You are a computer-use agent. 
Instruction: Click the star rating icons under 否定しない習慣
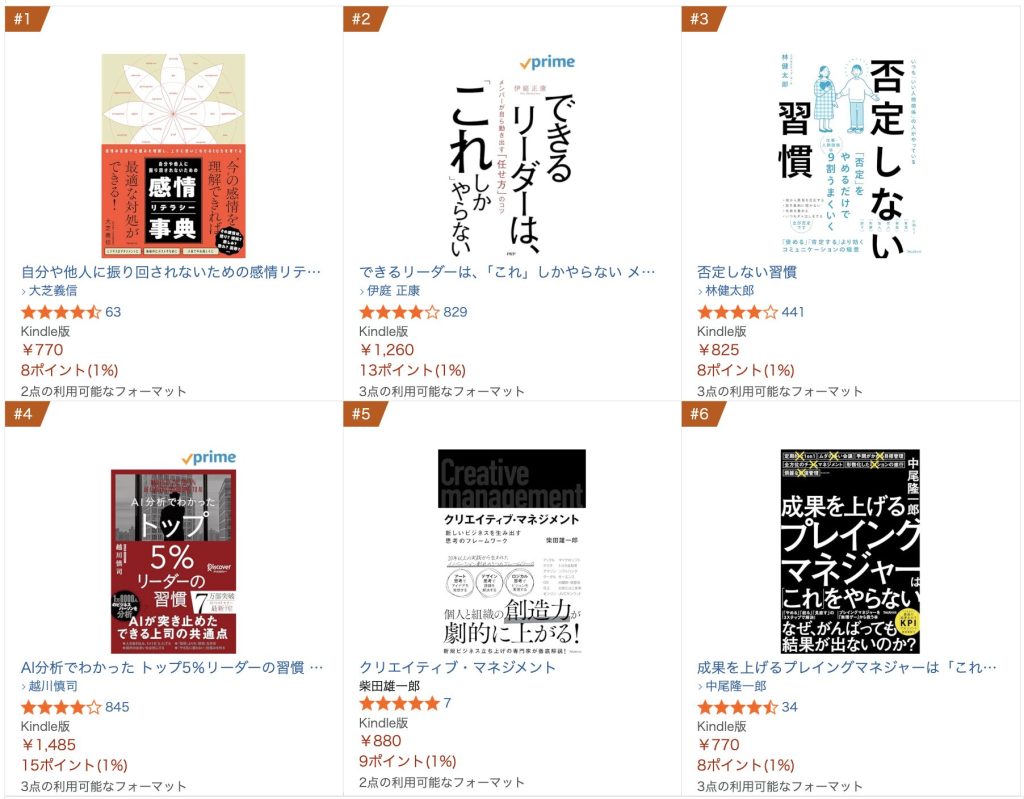(x=737, y=312)
